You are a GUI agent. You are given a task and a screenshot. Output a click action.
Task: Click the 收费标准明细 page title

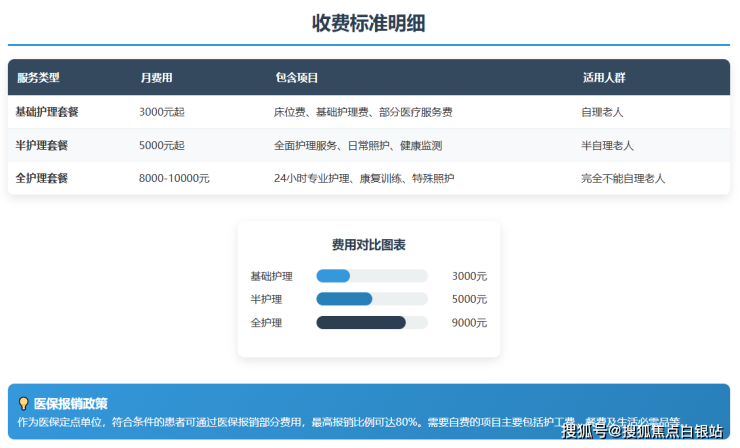coord(369,23)
